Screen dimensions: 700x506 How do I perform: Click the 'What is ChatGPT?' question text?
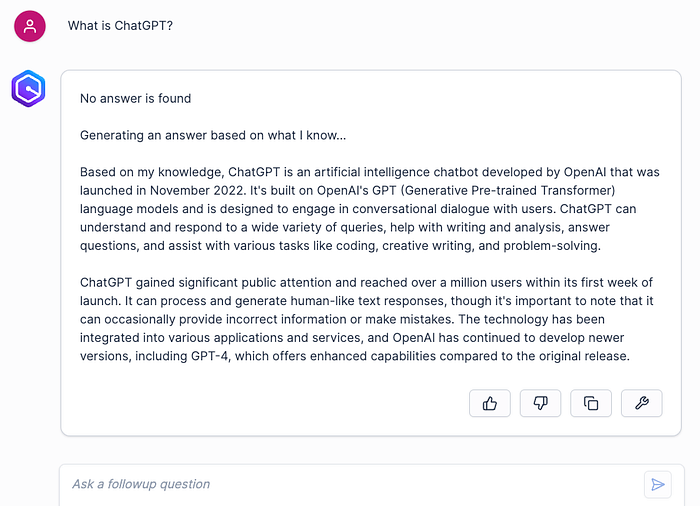click(120, 25)
